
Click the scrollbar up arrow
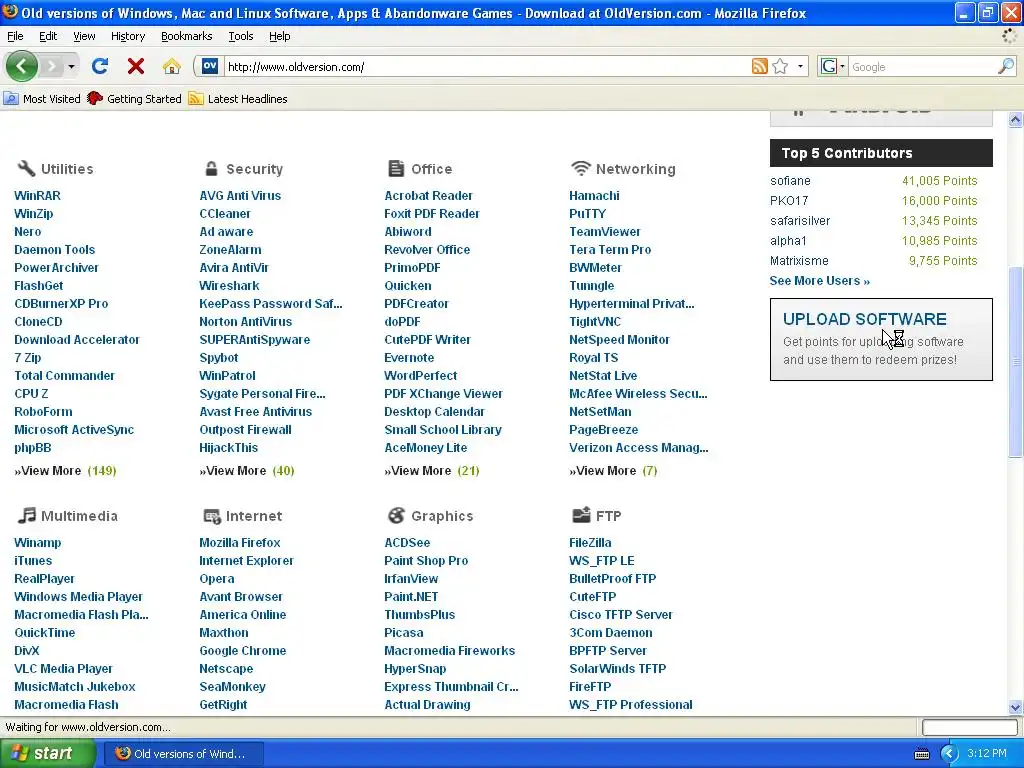click(x=1015, y=119)
